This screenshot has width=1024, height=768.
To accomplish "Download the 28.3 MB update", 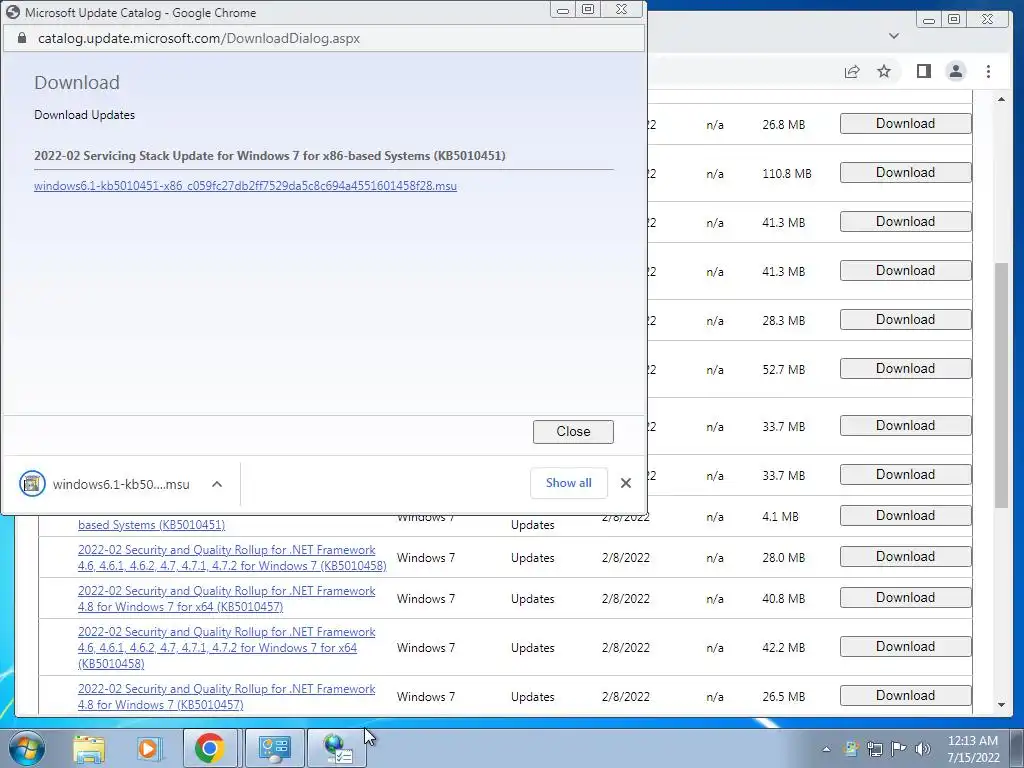I will coord(905,319).
